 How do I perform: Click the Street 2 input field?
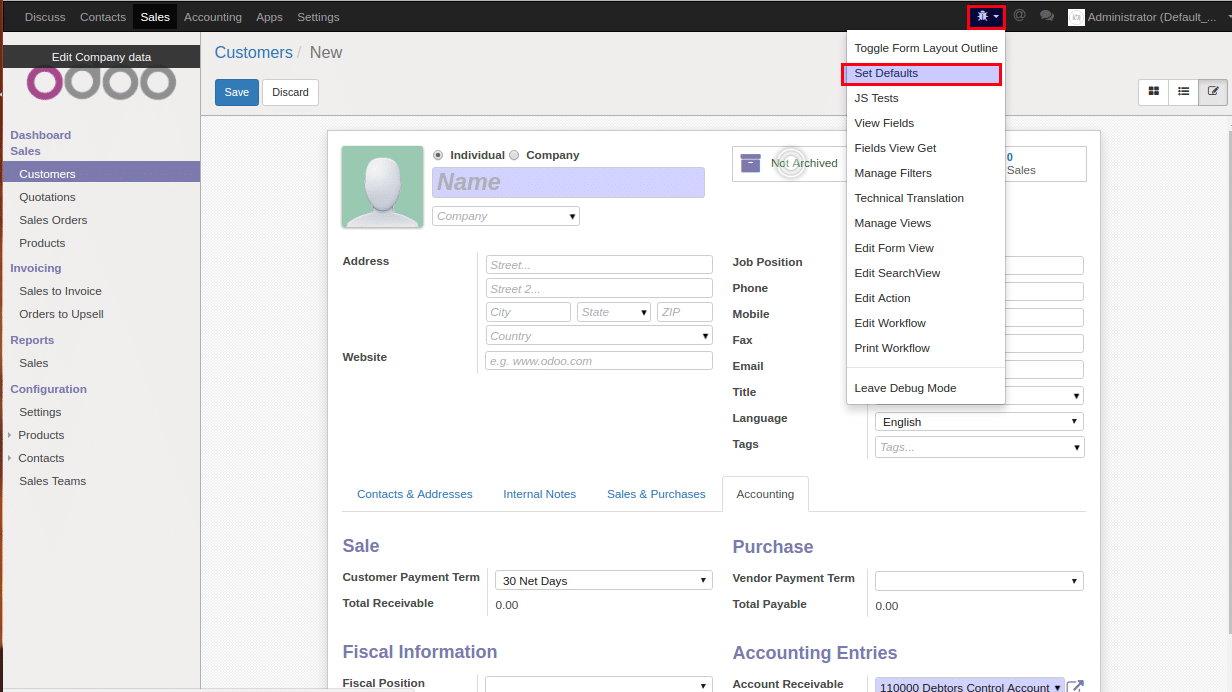(x=599, y=288)
